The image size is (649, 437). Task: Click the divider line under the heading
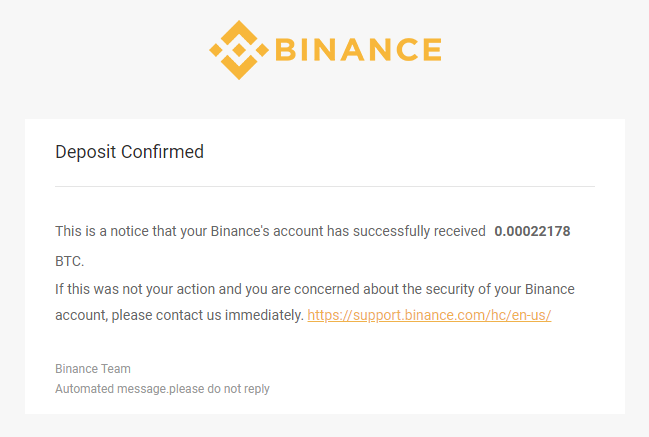pyautogui.click(x=324, y=186)
